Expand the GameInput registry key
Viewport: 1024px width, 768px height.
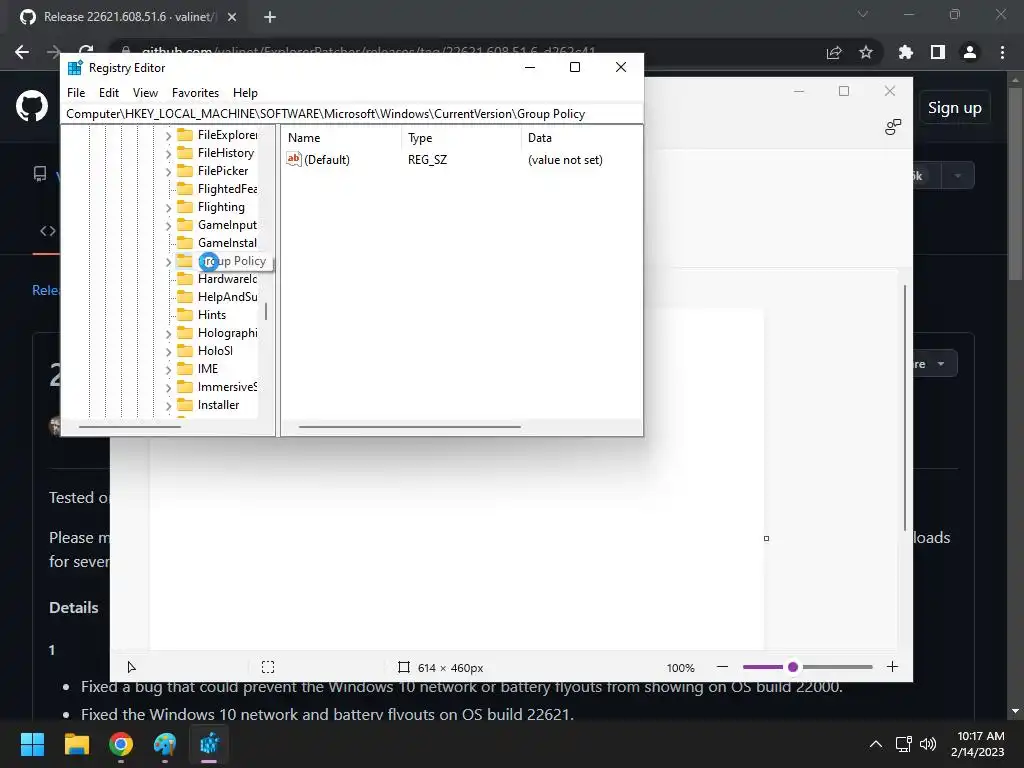pyautogui.click(x=168, y=225)
